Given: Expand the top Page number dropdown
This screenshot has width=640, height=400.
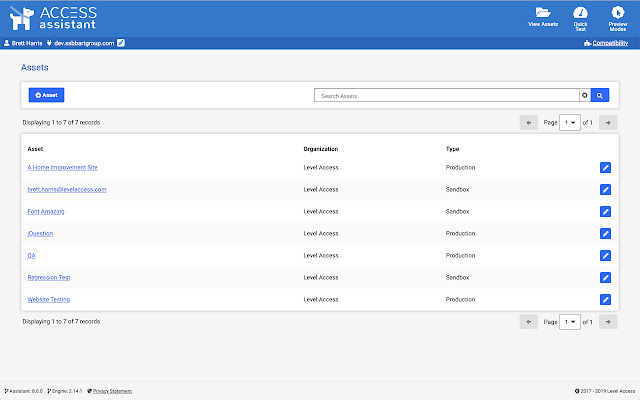Looking at the screenshot, I should [570, 123].
